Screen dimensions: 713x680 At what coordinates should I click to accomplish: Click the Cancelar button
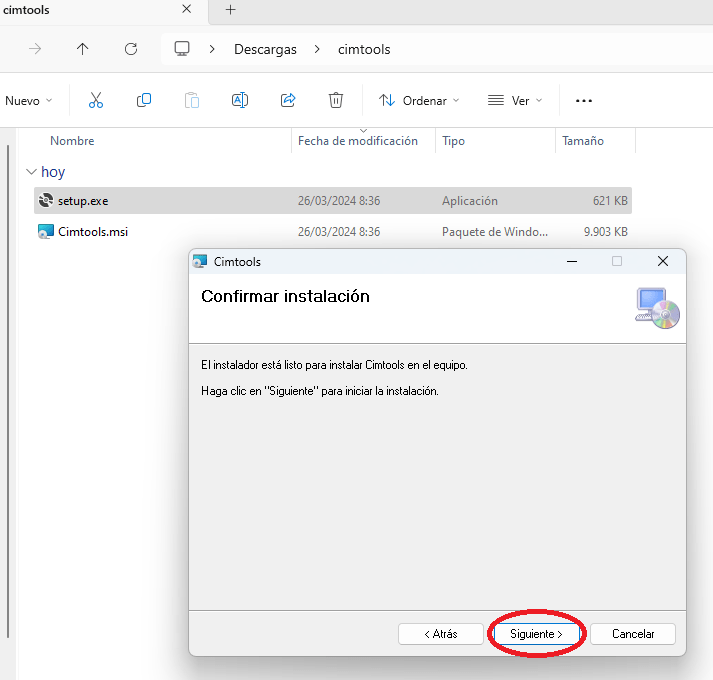point(633,634)
